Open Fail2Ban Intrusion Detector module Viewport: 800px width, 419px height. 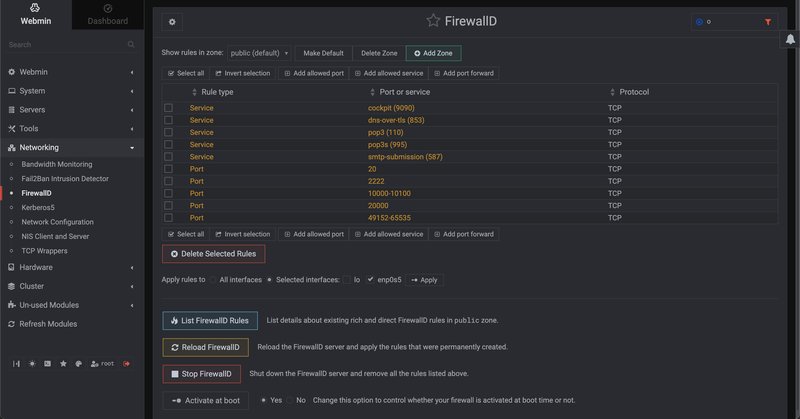tap(65, 178)
